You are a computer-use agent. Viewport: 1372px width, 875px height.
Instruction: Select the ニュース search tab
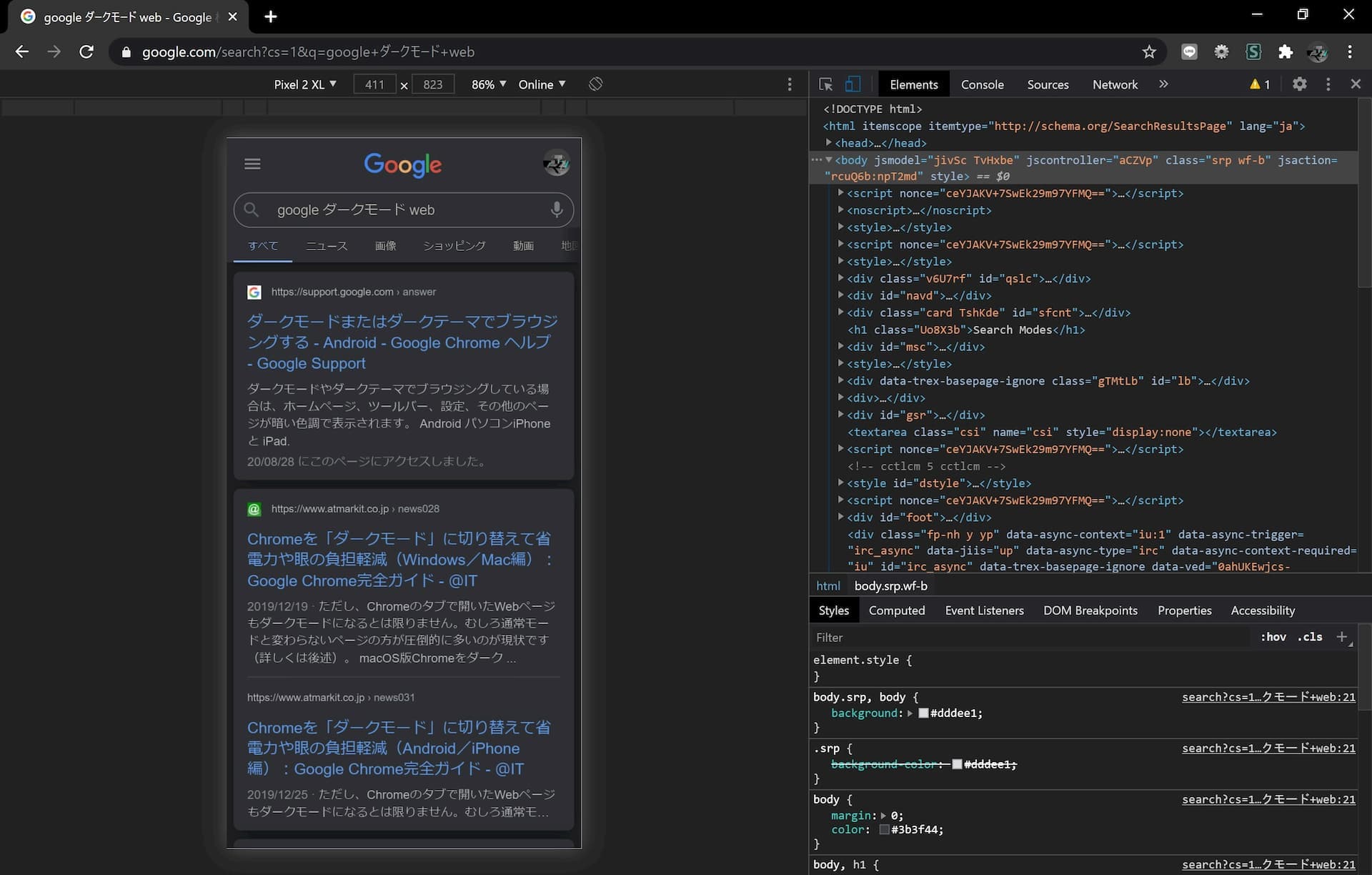tap(327, 246)
